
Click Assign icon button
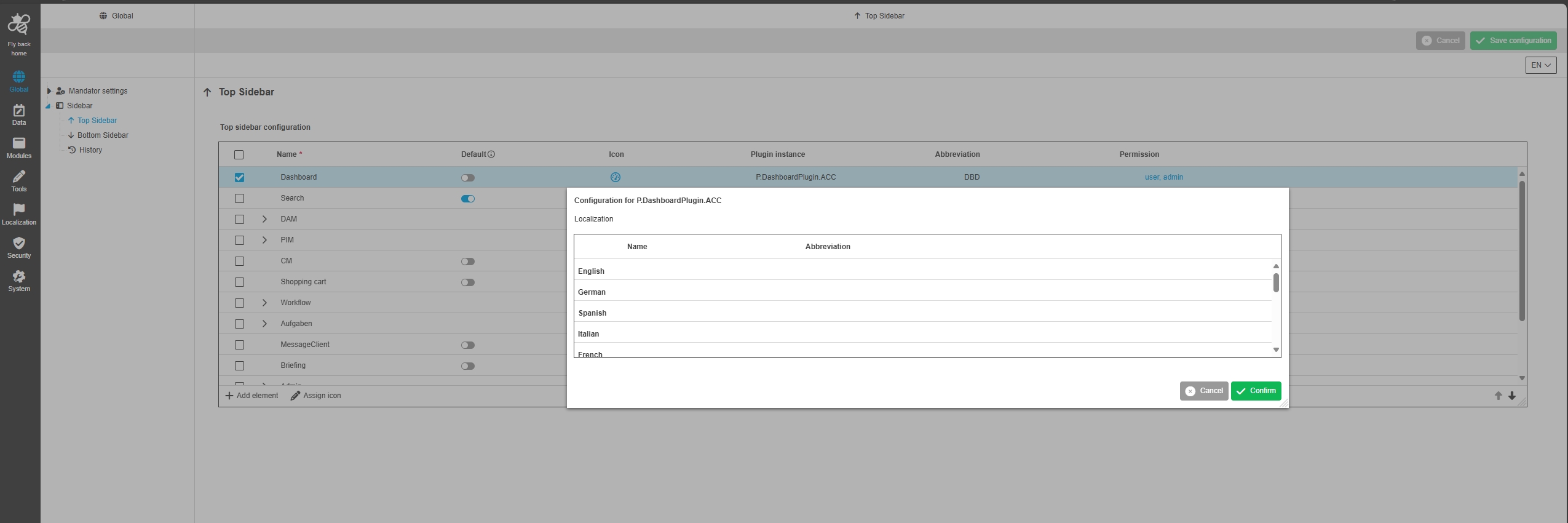coord(315,396)
